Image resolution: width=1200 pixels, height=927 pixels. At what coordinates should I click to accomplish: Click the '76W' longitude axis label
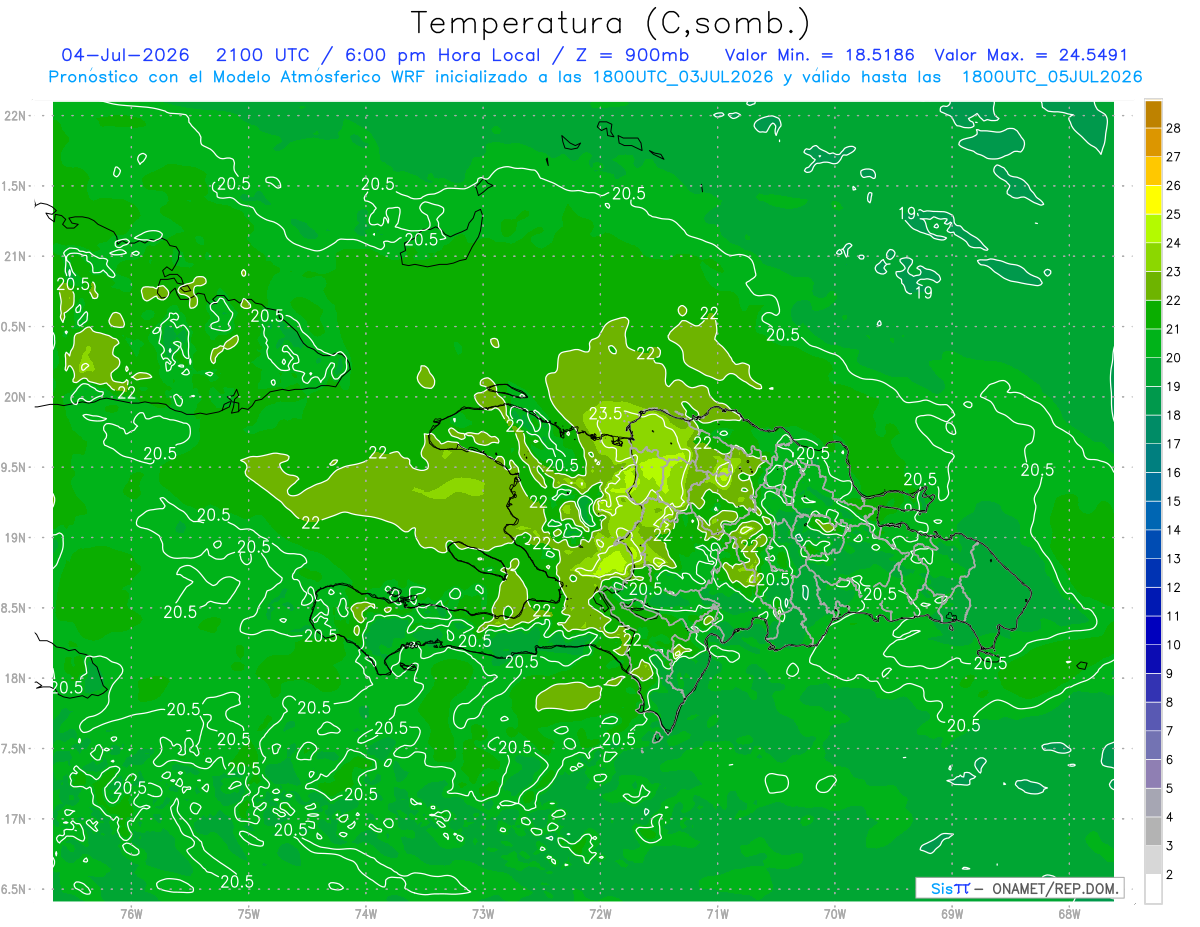pos(131,913)
